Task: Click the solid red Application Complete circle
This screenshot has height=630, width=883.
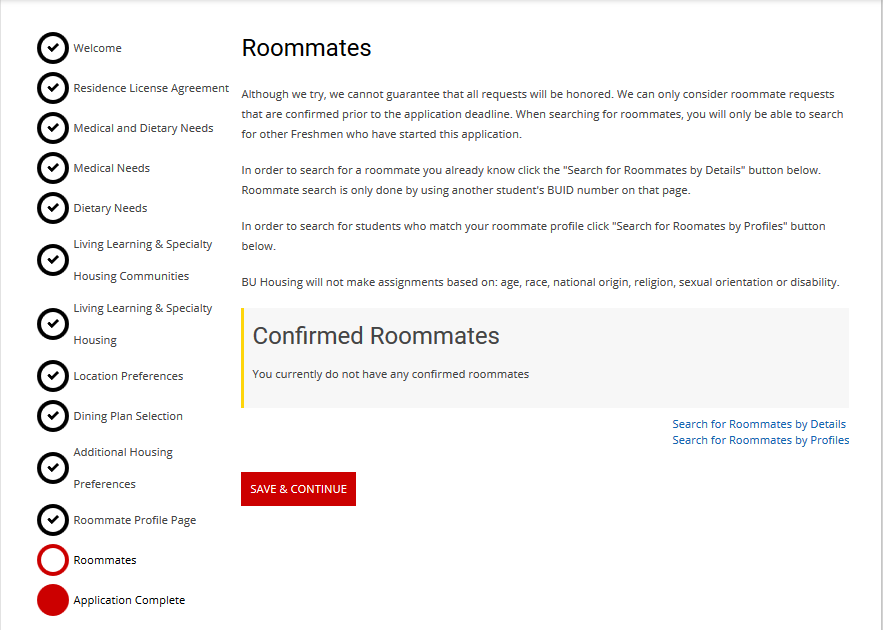Action: (53, 600)
